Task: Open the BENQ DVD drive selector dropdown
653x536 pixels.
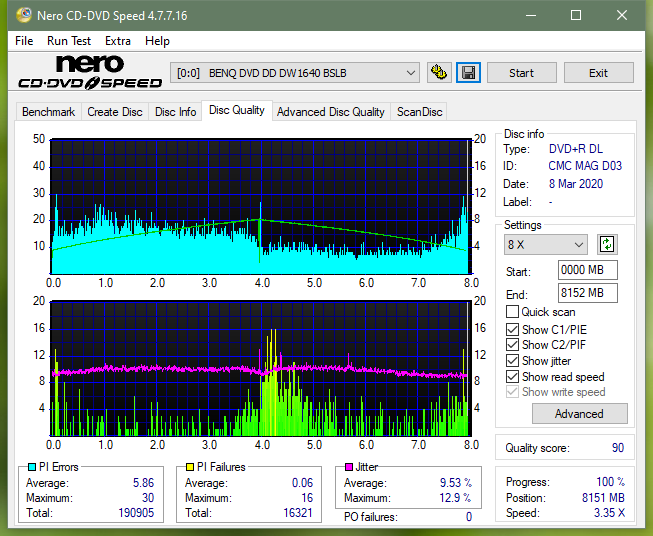Action: click(294, 73)
